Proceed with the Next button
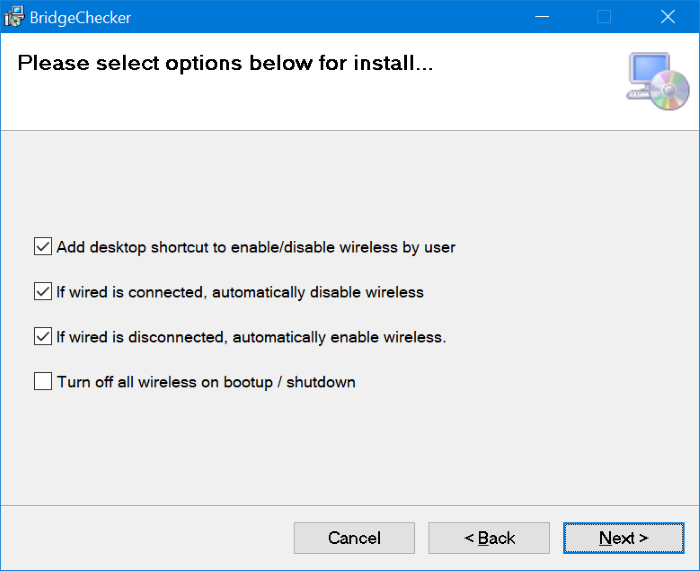This screenshot has width=700, height=571. tap(624, 538)
